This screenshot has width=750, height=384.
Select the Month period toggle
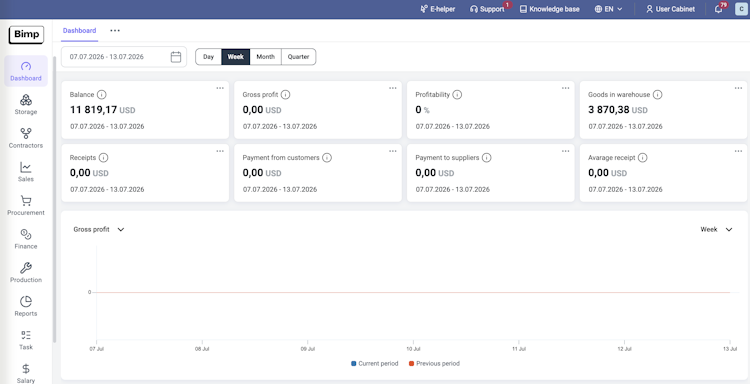click(x=265, y=56)
